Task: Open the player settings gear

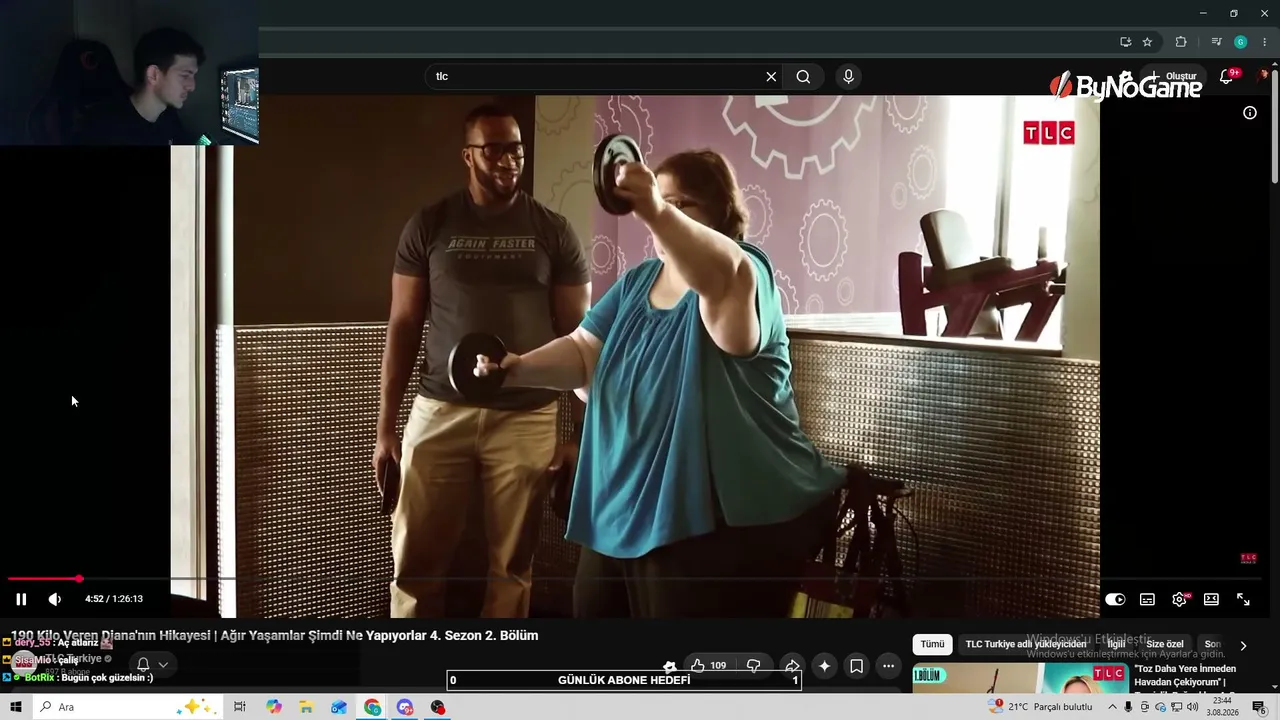Action: click(x=1179, y=599)
